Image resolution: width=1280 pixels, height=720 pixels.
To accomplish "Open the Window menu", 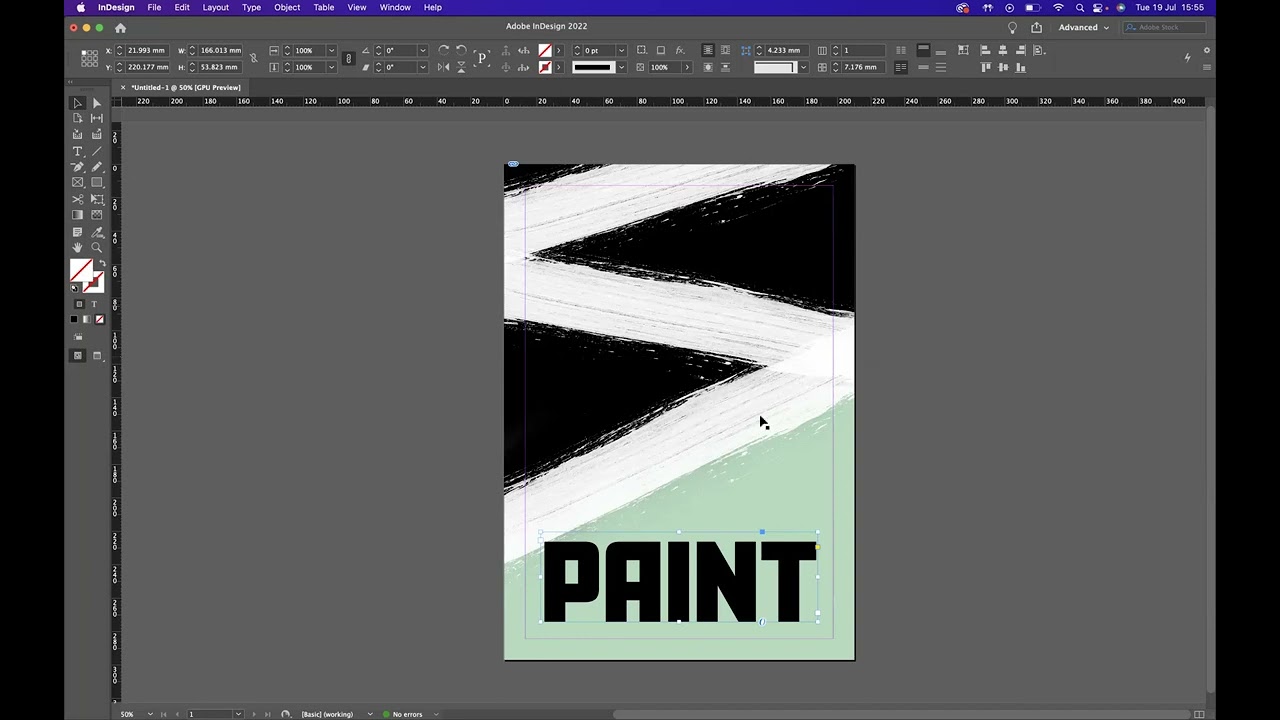I will pos(395,7).
